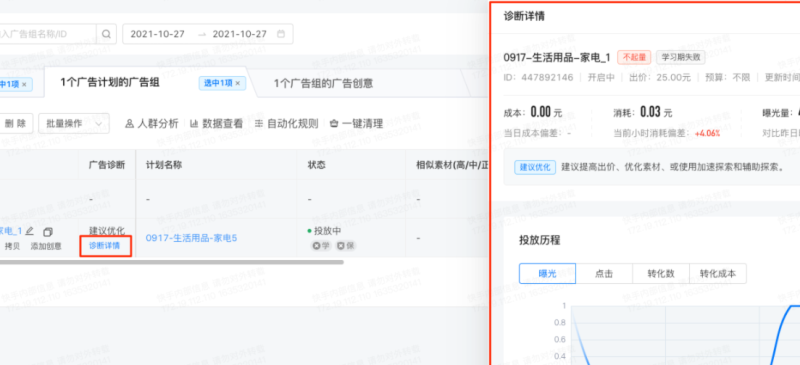
Task: Click the 不起量 status tag
Action: [634, 57]
